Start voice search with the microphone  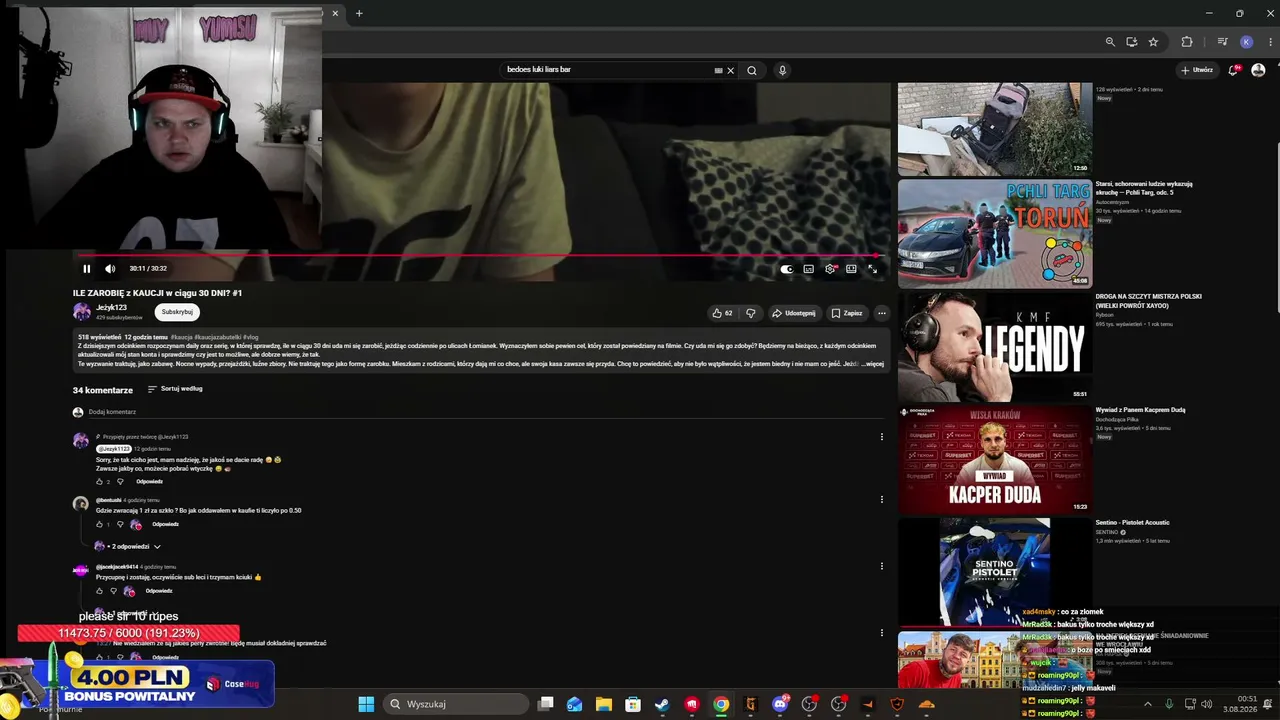(782, 70)
